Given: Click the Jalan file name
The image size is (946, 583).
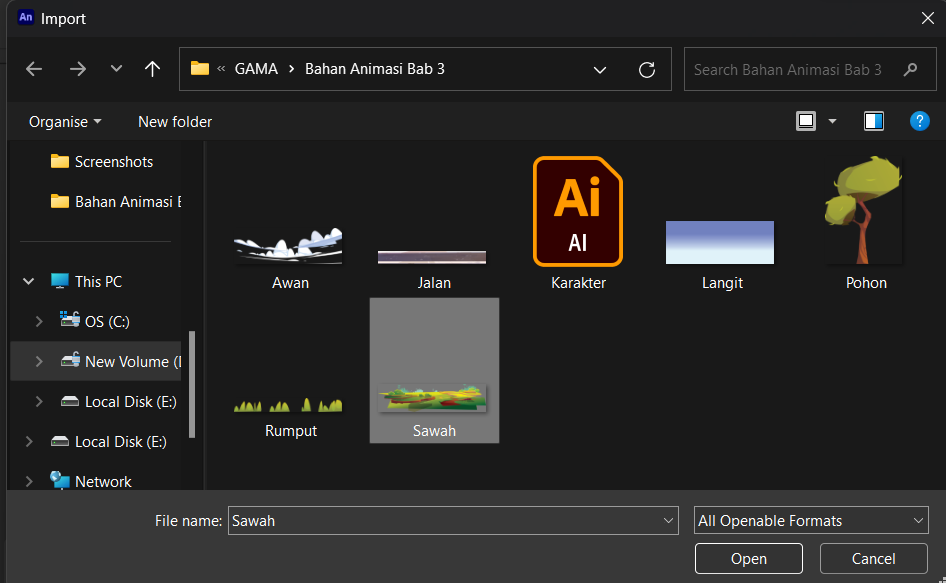Looking at the screenshot, I should click(x=434, y=283).
